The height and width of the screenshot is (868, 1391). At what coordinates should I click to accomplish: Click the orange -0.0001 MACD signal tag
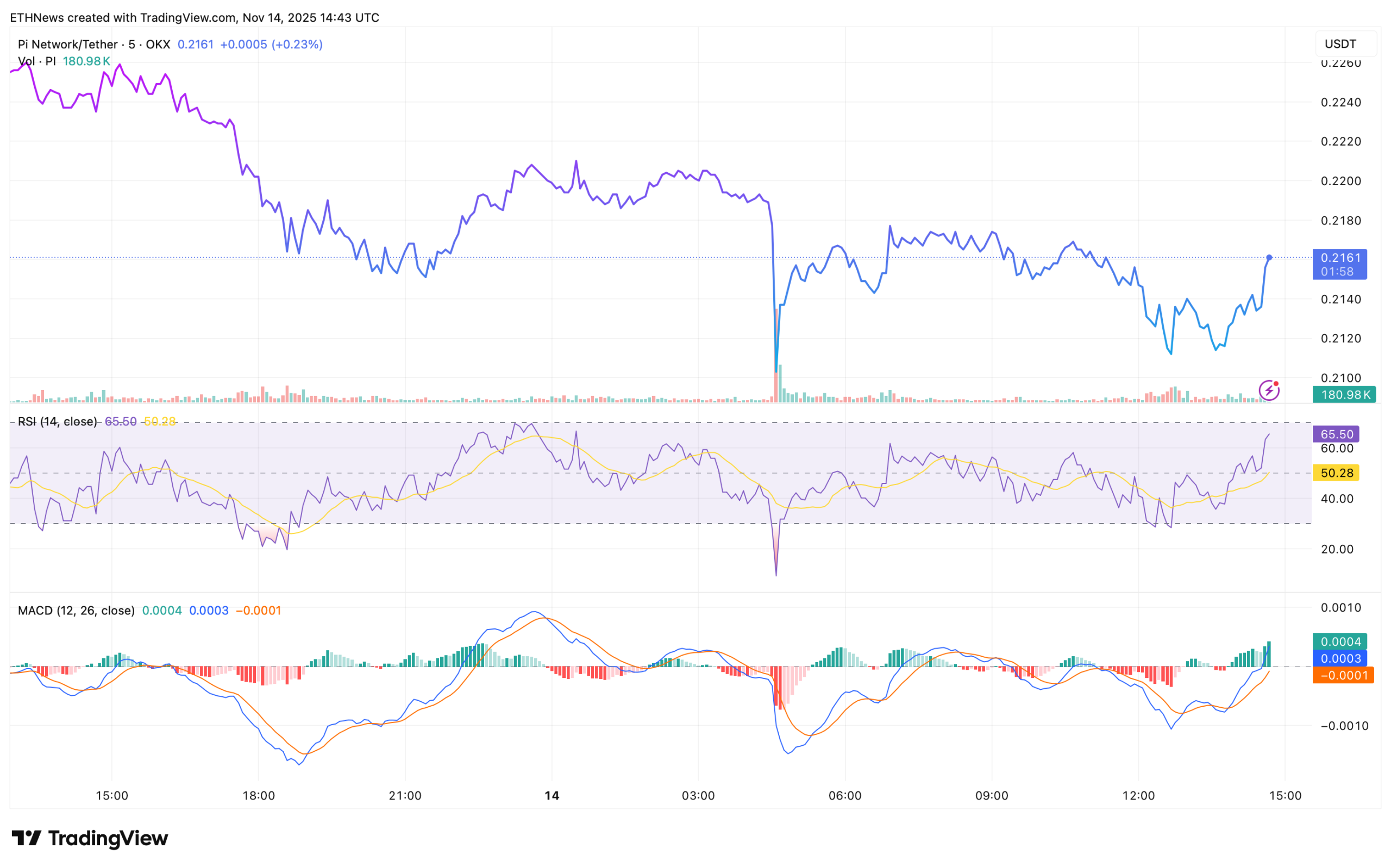1343,676
